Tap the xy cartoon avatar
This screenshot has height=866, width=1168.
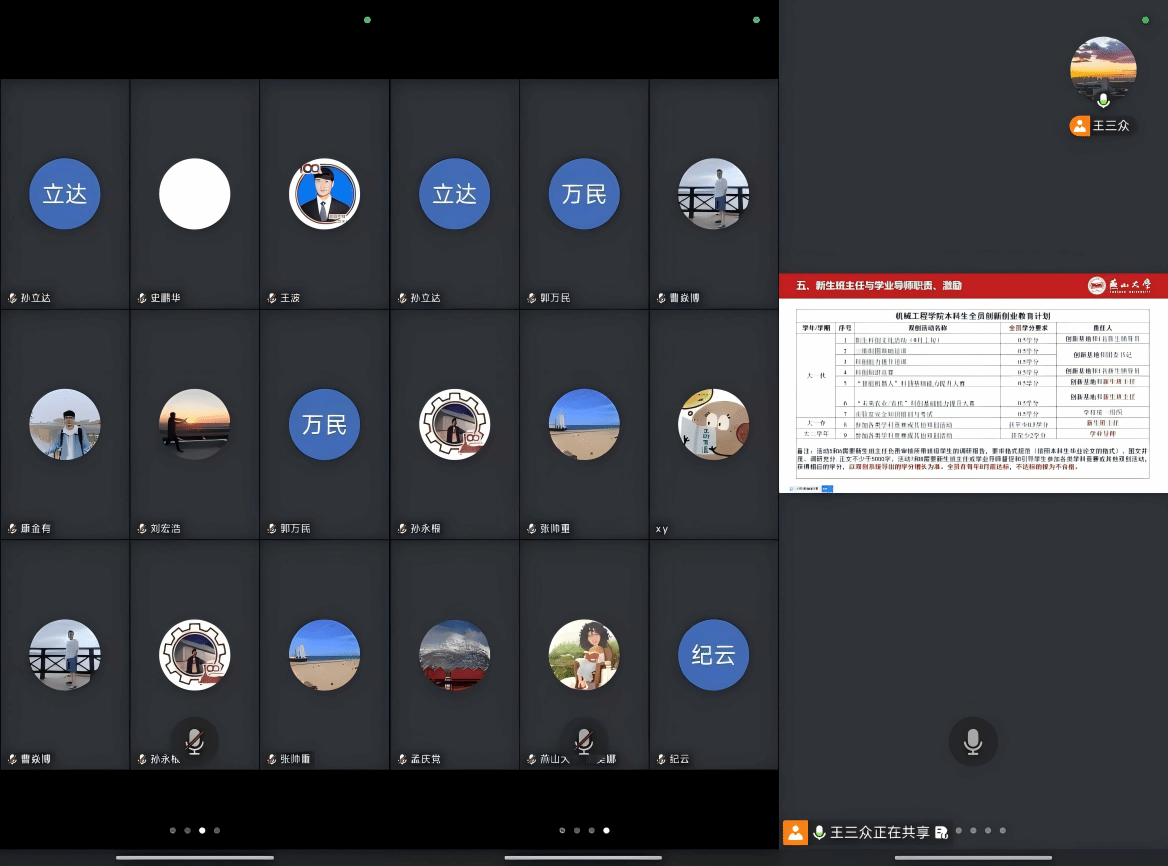(x=713, y=424)
